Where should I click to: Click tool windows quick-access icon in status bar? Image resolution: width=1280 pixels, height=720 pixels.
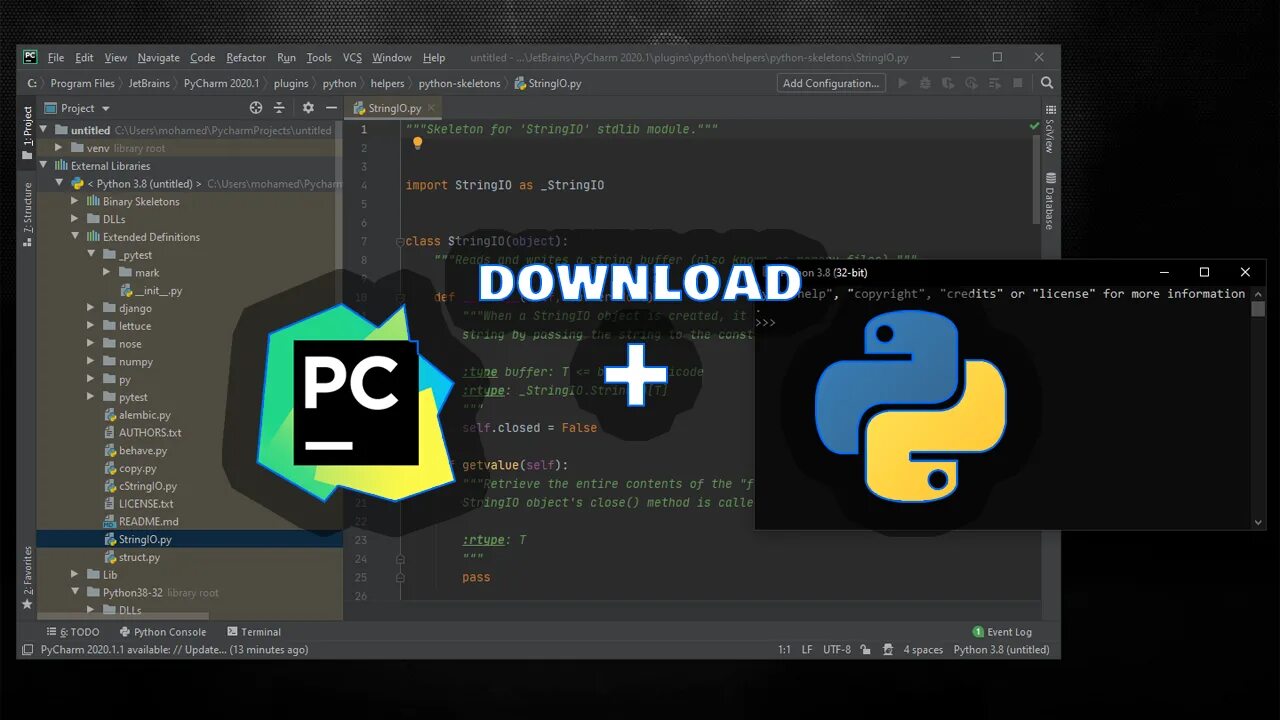click(x=28, y=650)
